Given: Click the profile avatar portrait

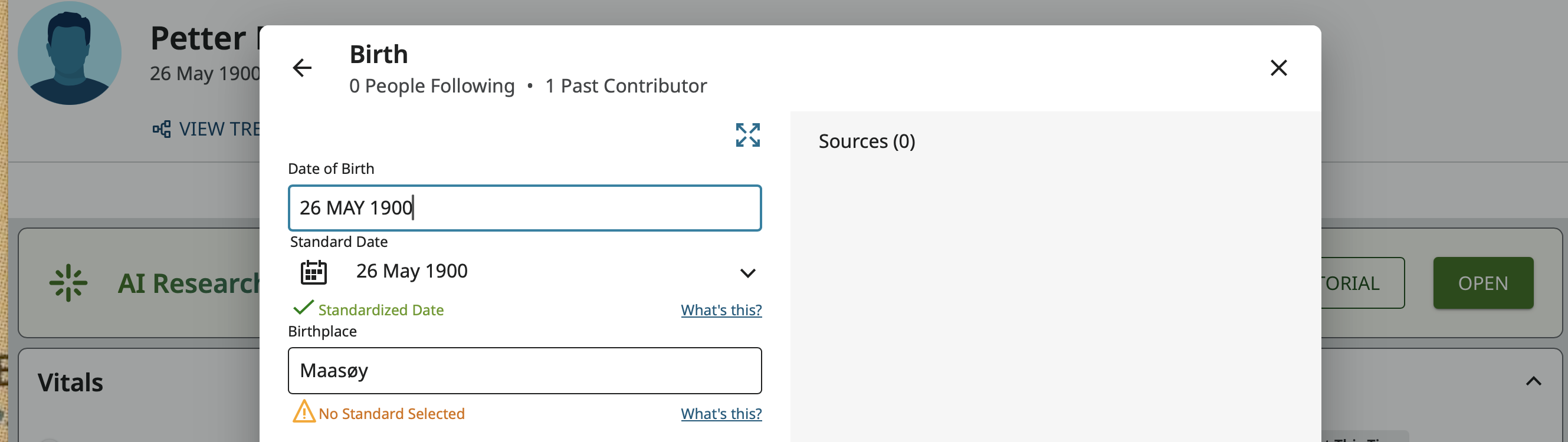Looking at the screenshot, I should pyautogui.click(x=70, y=53).
